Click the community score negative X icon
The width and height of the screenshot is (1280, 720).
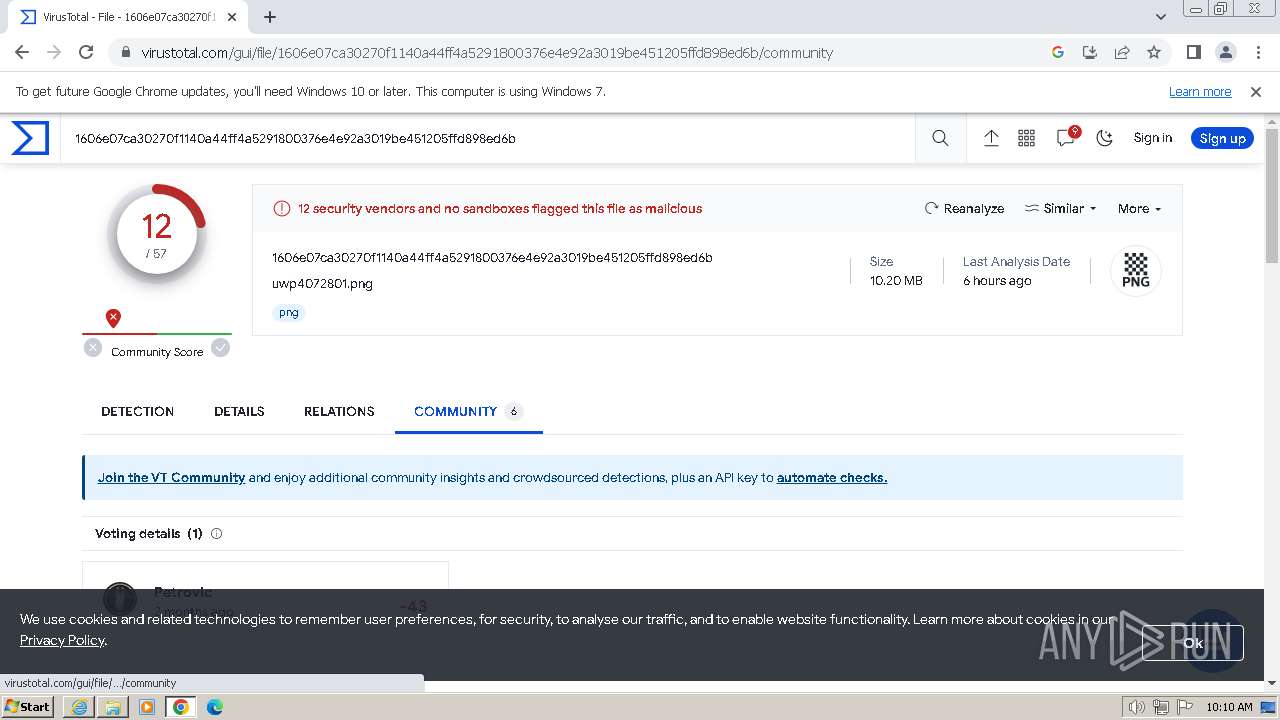pos(93,348)
